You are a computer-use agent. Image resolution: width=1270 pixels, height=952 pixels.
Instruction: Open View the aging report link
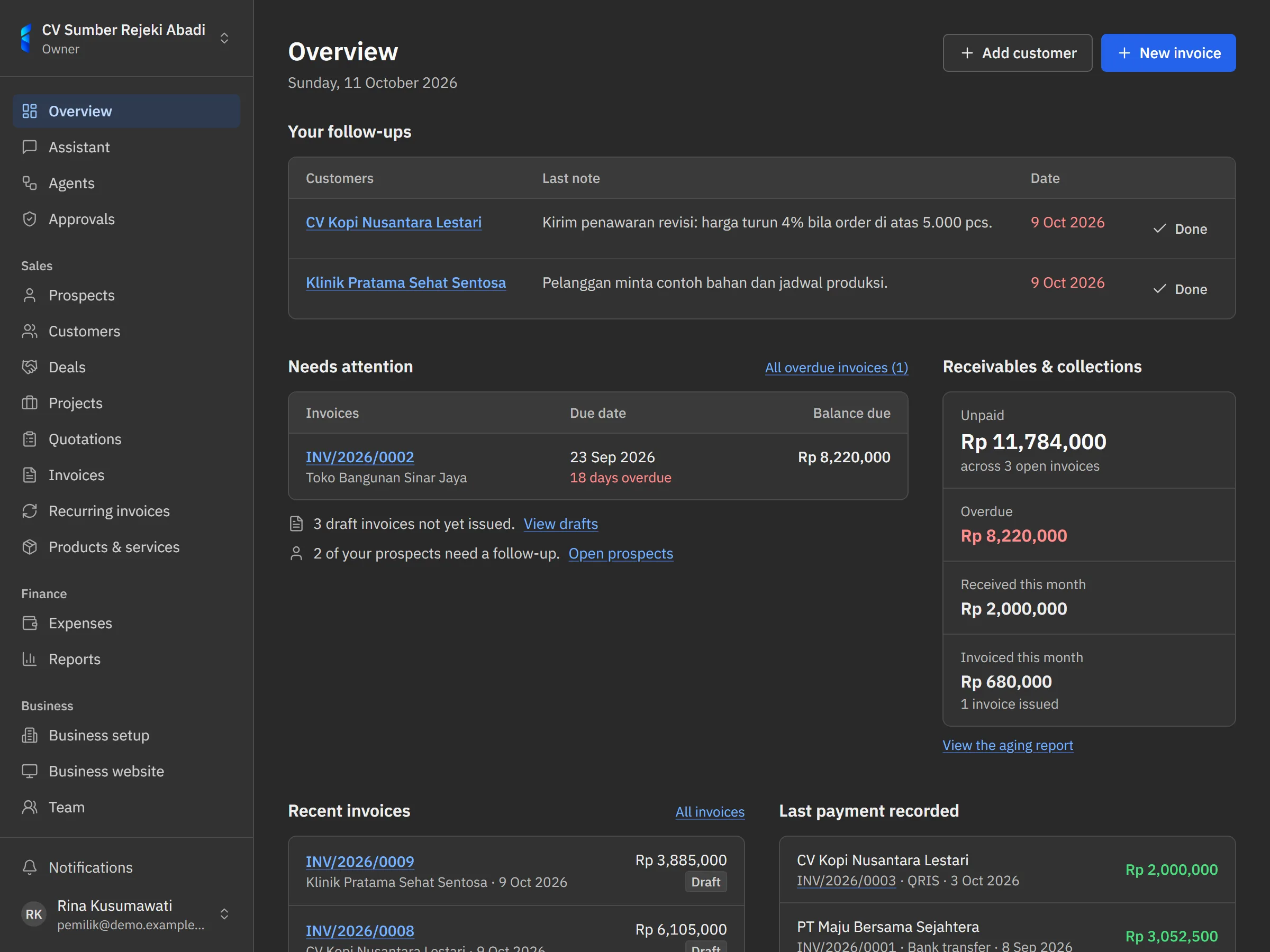coord(1008,745)
